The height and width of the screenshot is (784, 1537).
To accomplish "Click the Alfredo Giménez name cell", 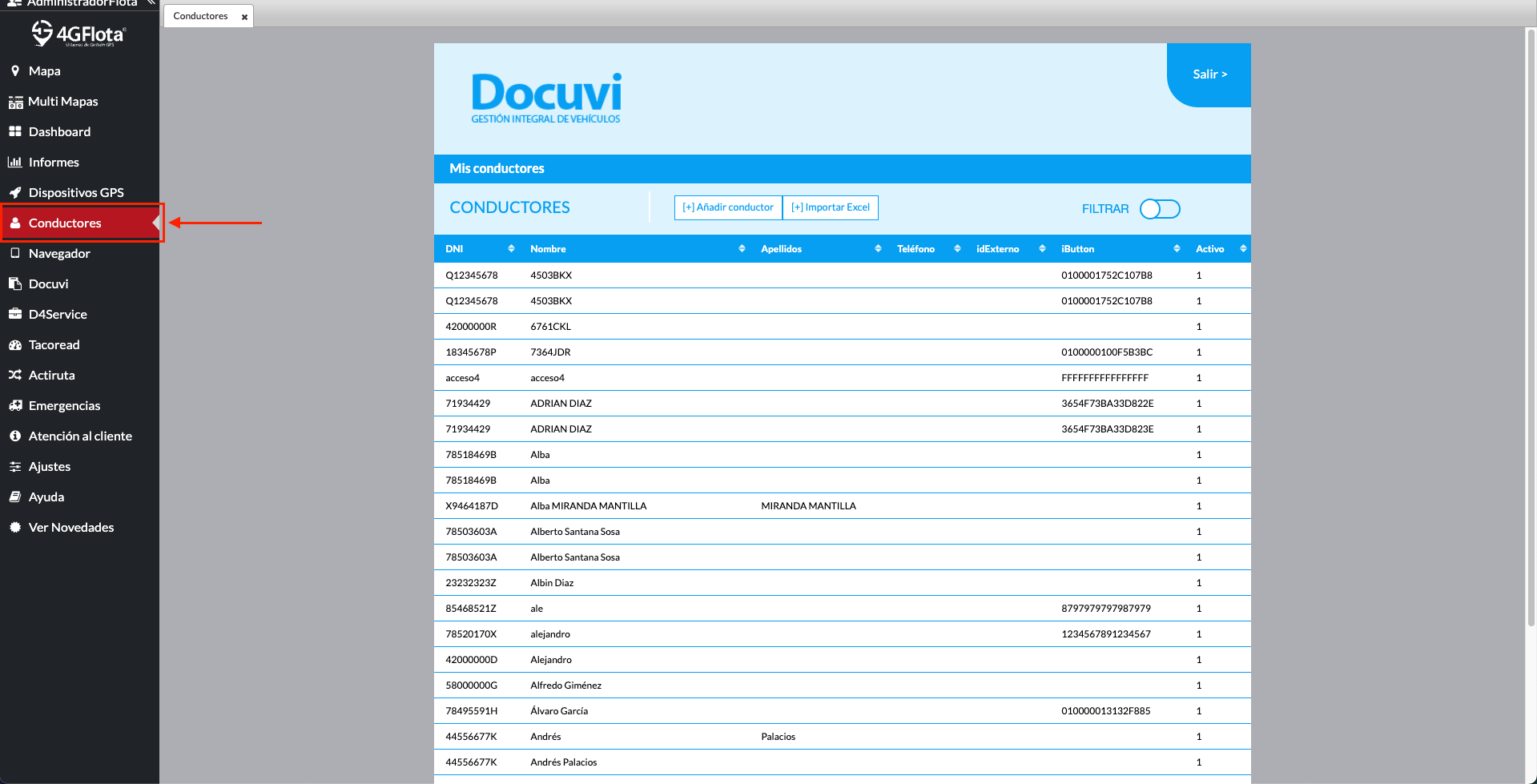I will click(565, 685).
